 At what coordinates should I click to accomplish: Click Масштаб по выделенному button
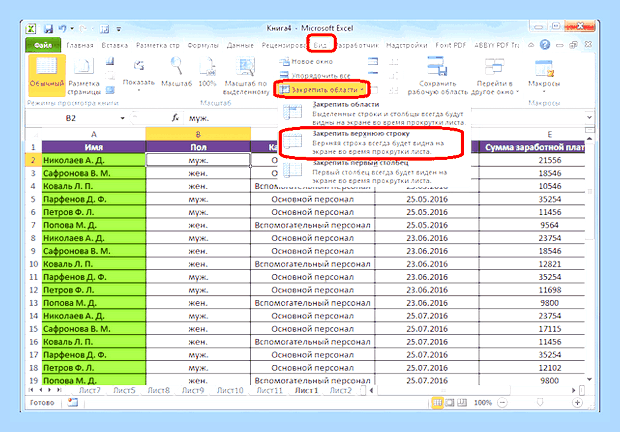(x=246, y=75)
